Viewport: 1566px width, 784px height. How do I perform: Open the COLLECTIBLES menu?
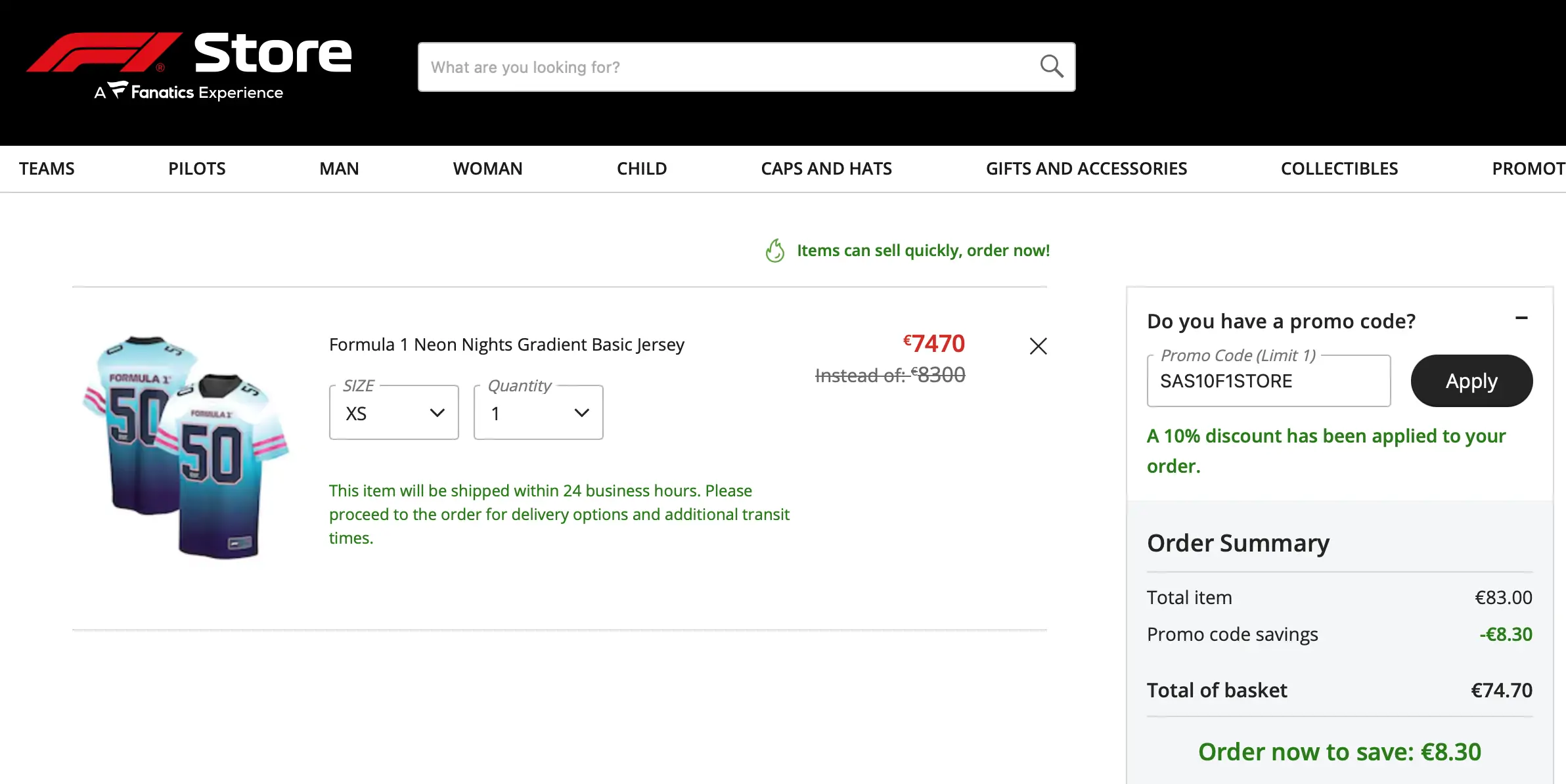(x=1339, y=169)
